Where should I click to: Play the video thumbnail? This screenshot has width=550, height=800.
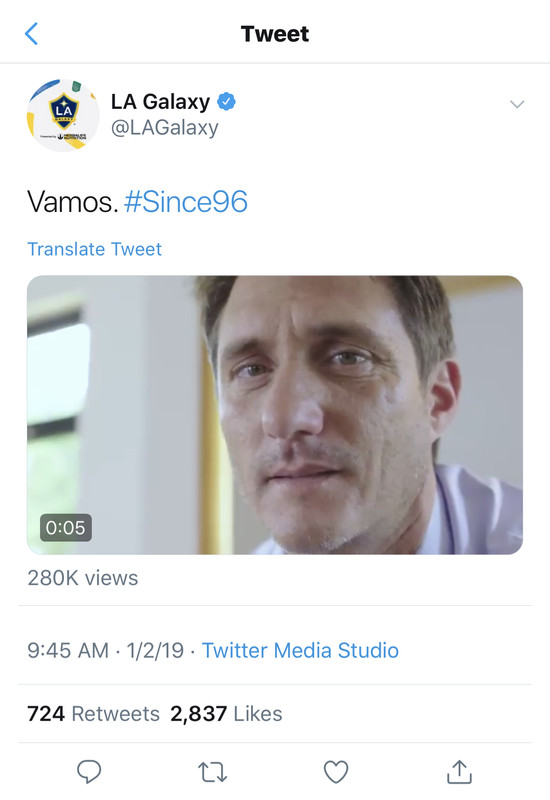275,415
